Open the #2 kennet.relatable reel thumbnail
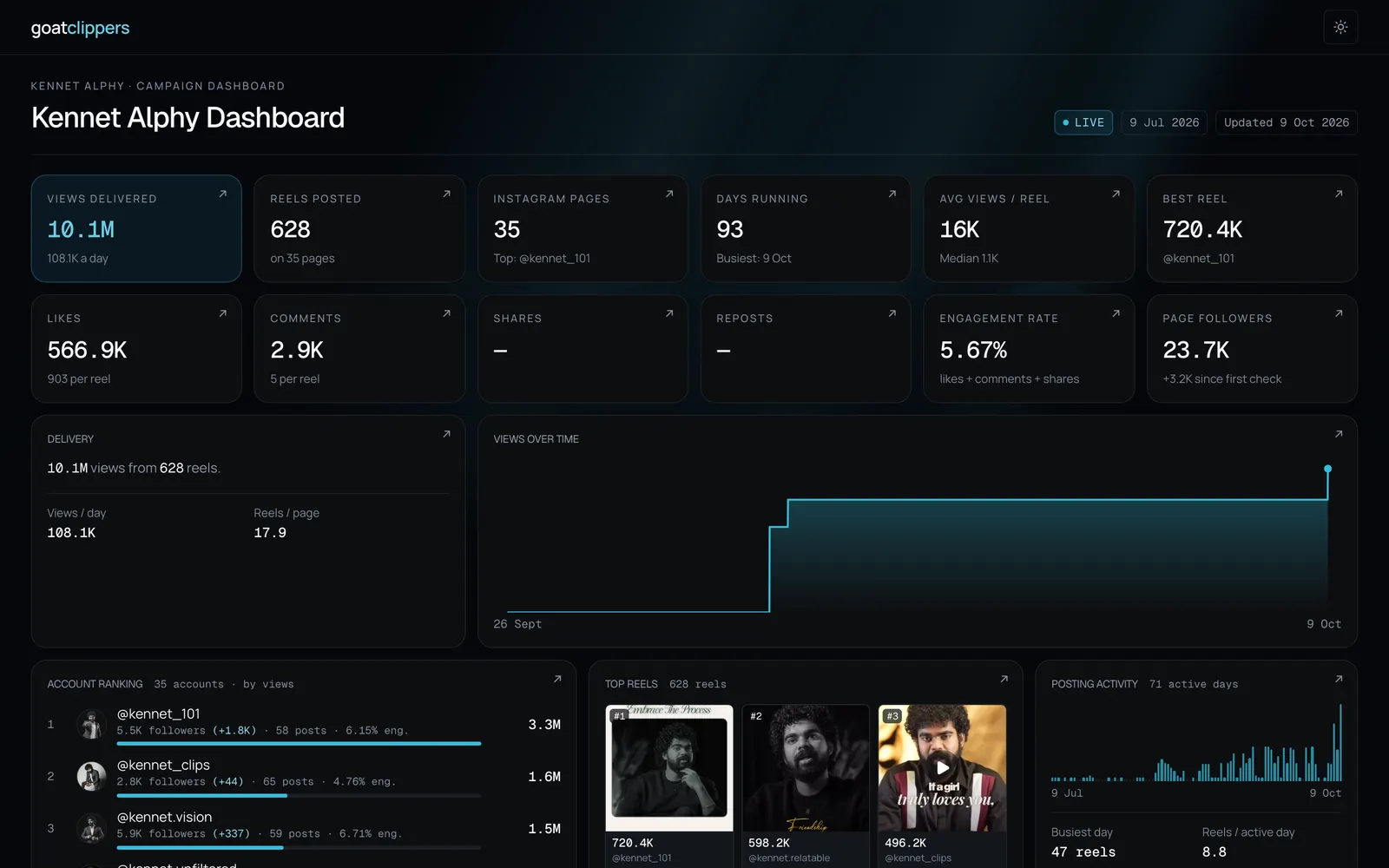Image resolution: width=1389 pixels, height=868 pixels. click(x=806, y=768)
